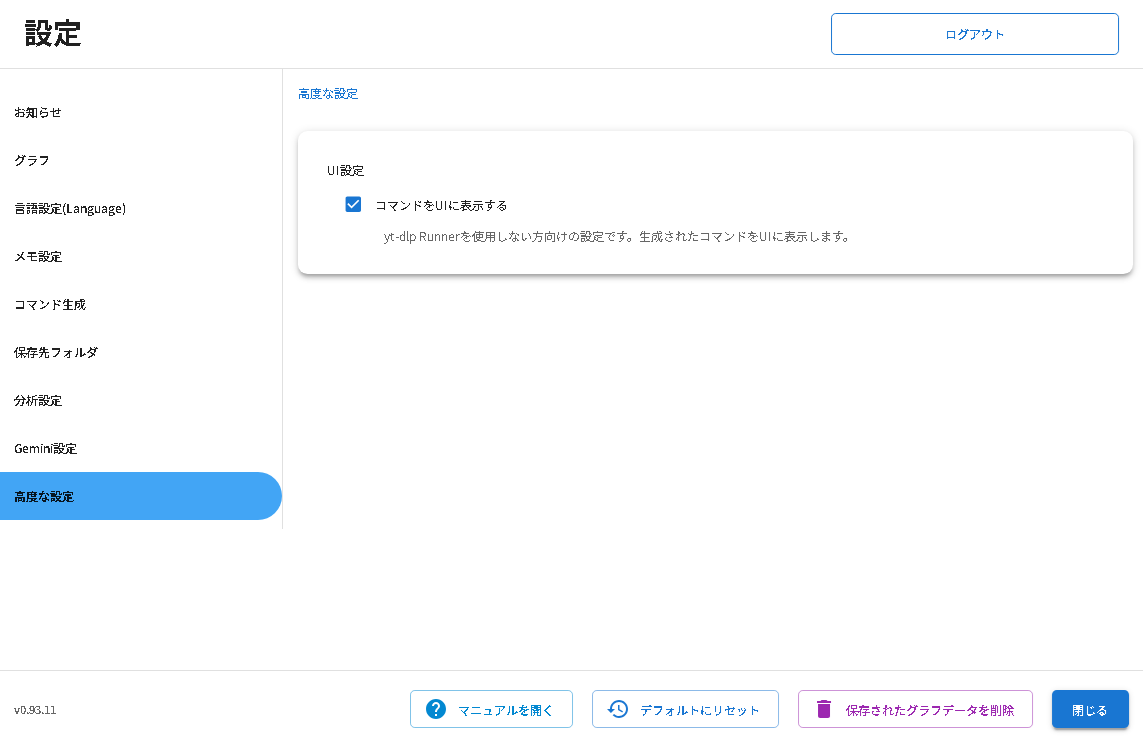Viewport: 1143px width, 742px height.
Task: Click the yt-dlp Runner description text
Action: [x=617, y=237]
